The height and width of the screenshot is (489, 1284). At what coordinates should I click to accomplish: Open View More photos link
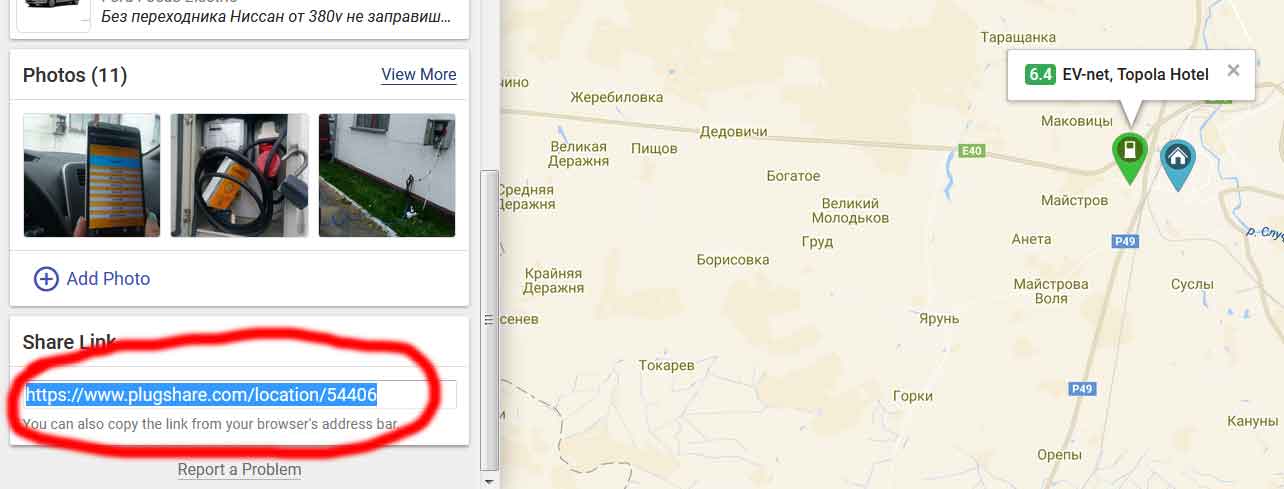click(x=419, y=75)
